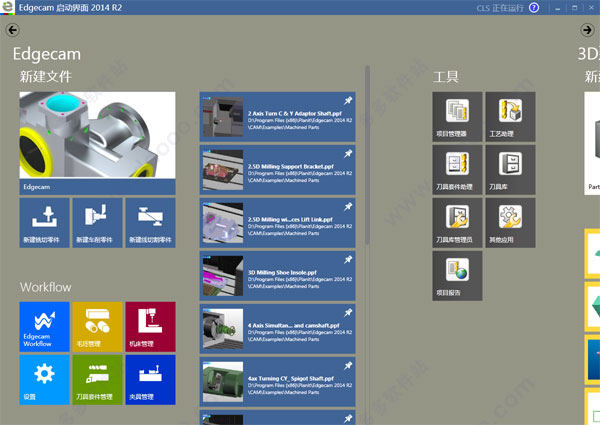The image size is (600, 425).
Task: Open help via the question mark icon
Action: [534, 8]
